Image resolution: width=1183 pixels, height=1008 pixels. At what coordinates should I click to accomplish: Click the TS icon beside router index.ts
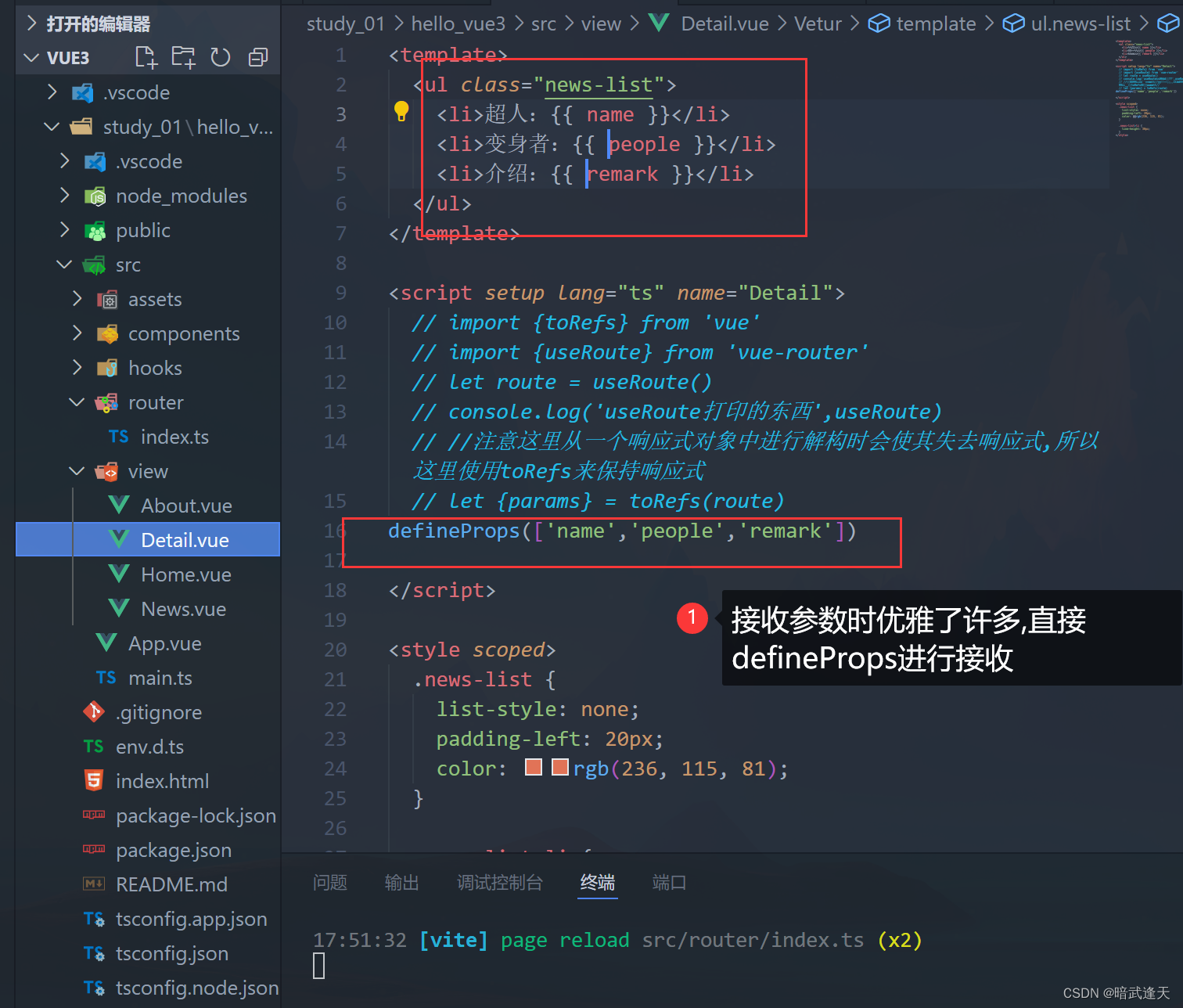click(119, 436)
